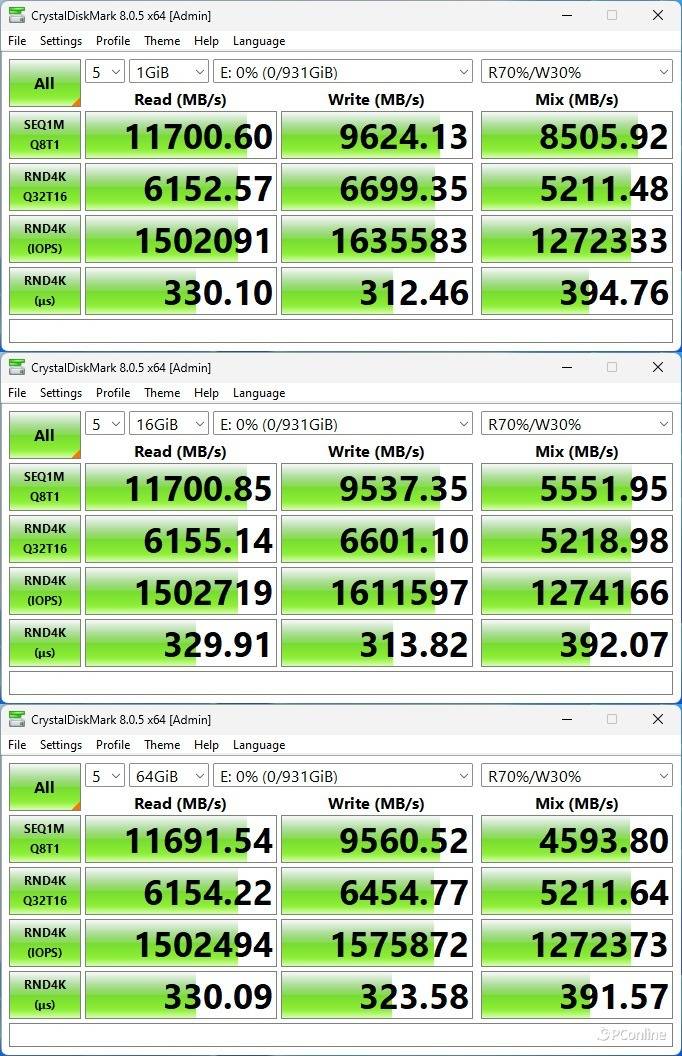
Task: Open drive E: dropdown in 16GiB window
Action: 343,424
